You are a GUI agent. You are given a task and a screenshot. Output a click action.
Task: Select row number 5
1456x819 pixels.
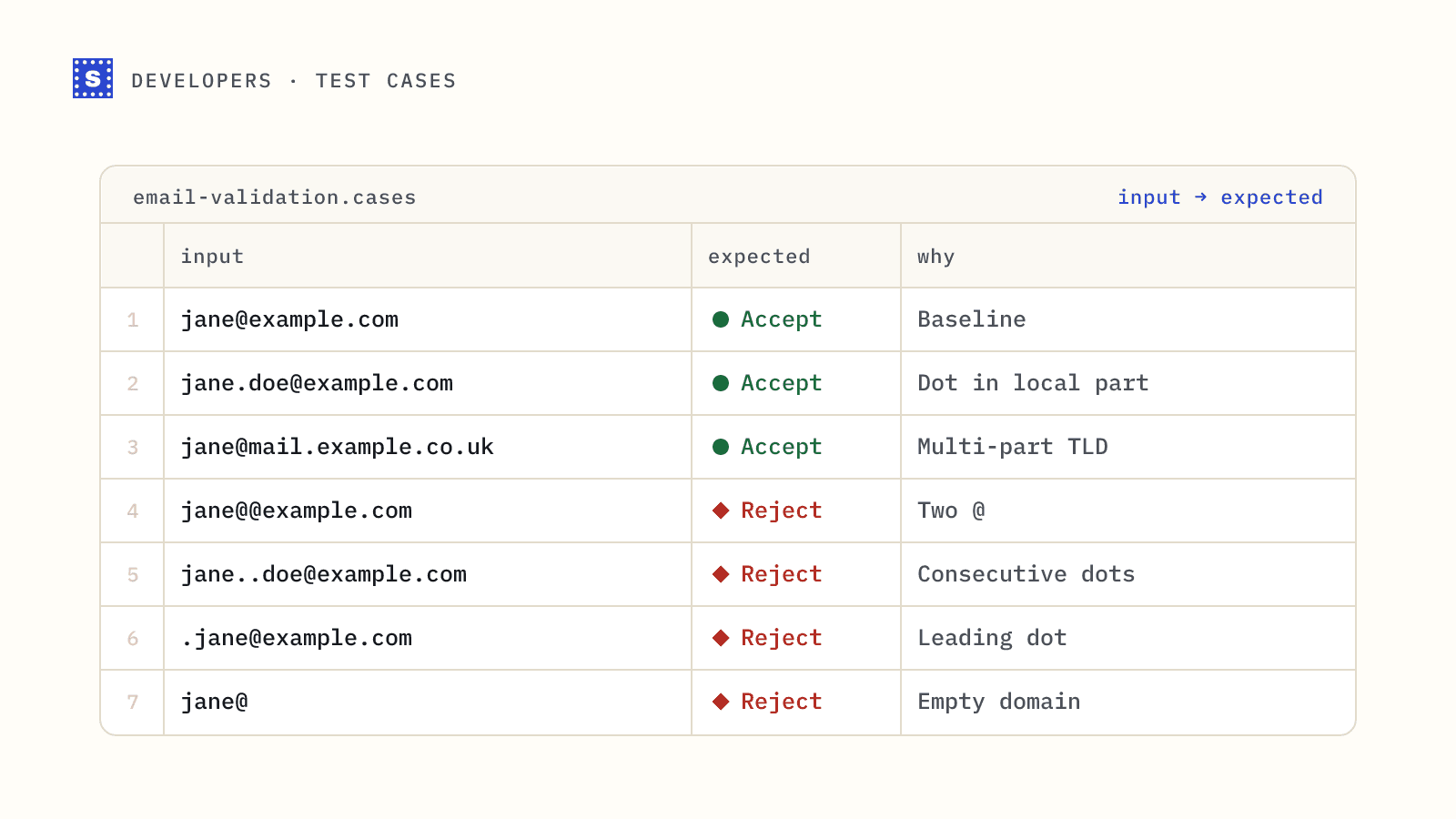point(133,574)
